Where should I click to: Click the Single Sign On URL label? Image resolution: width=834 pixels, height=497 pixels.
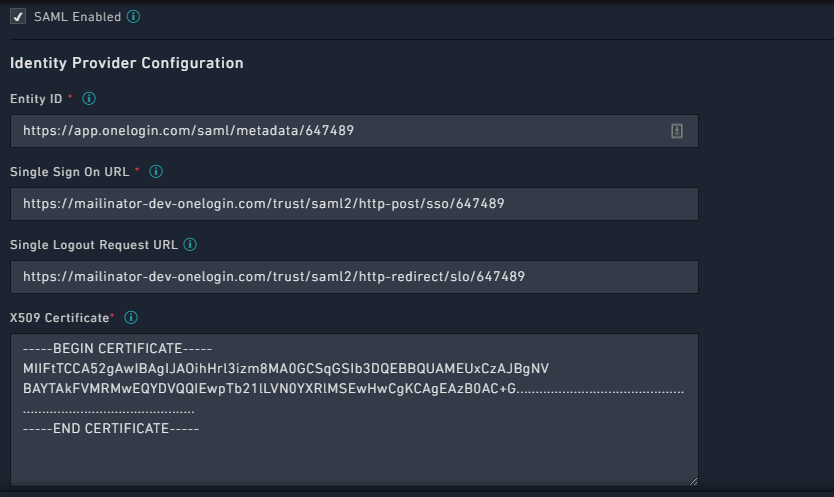pos(69,172)
